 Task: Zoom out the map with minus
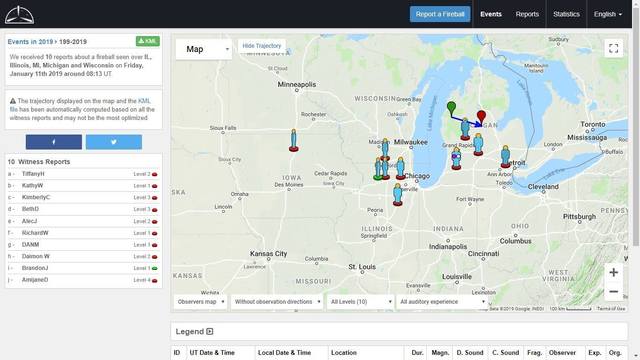click(613, 291)
